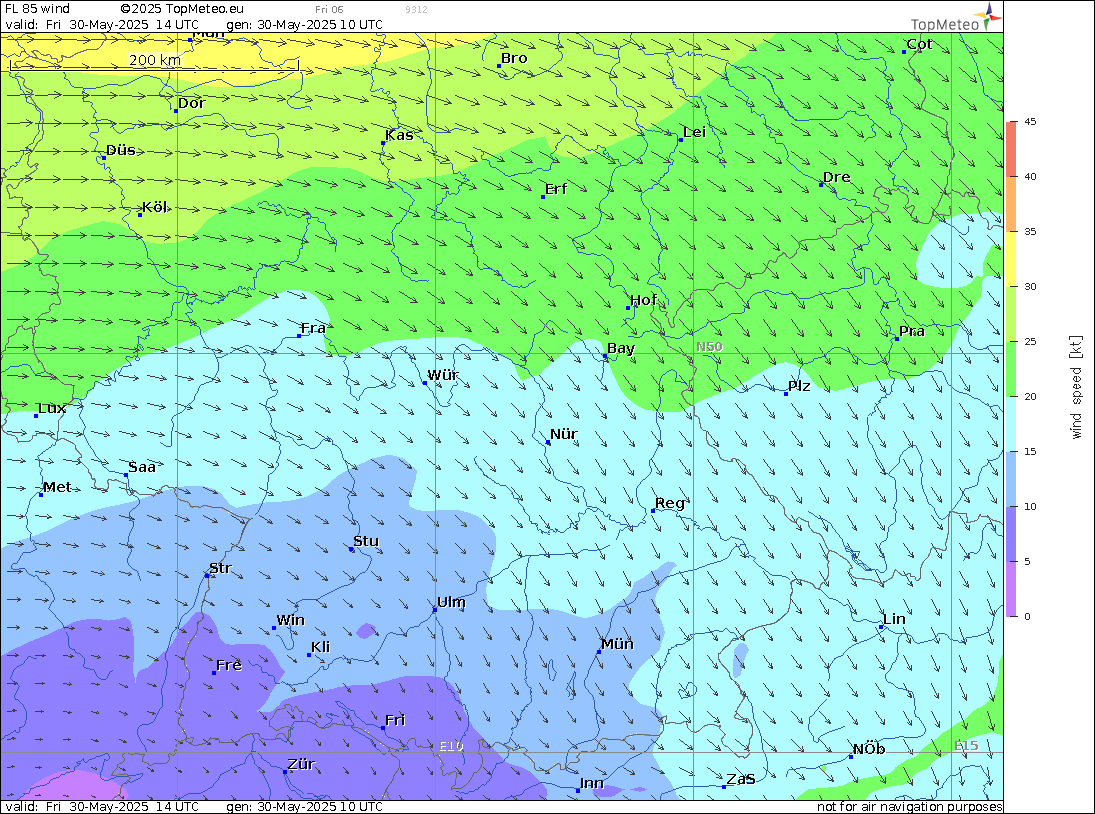
Task: Click the Met city label
Action: click(57, 487)
